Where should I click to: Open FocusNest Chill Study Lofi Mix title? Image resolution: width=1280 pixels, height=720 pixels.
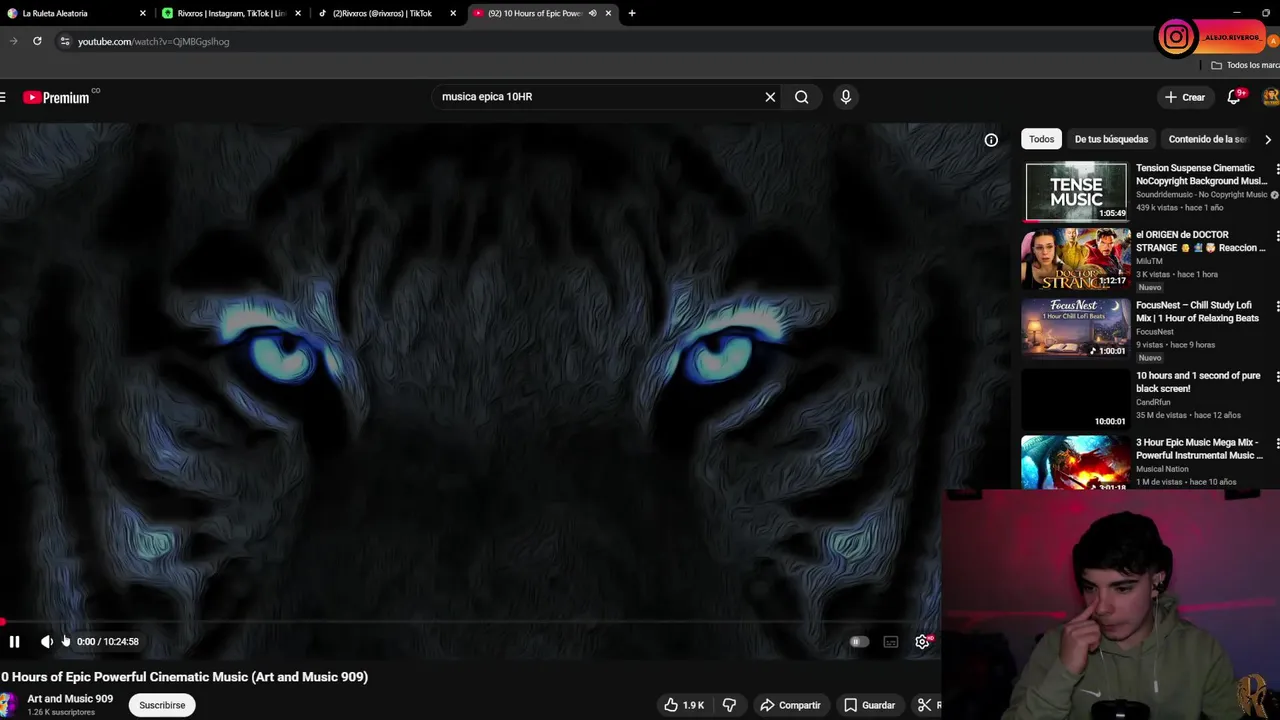tap(1197, 311)
